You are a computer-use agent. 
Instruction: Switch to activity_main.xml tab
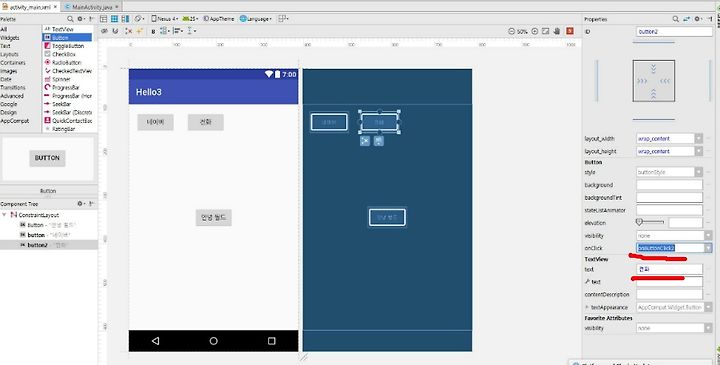[30, 7]
